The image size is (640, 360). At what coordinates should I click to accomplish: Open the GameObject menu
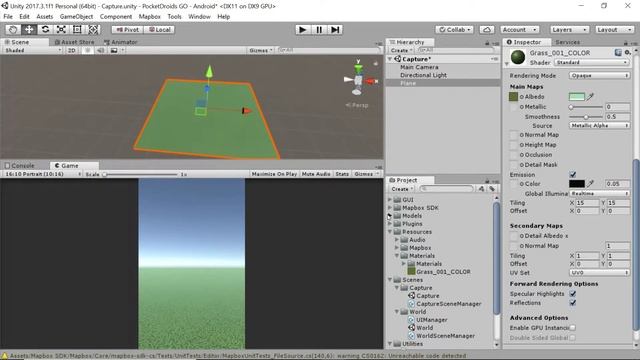click(x=76, y=17)
